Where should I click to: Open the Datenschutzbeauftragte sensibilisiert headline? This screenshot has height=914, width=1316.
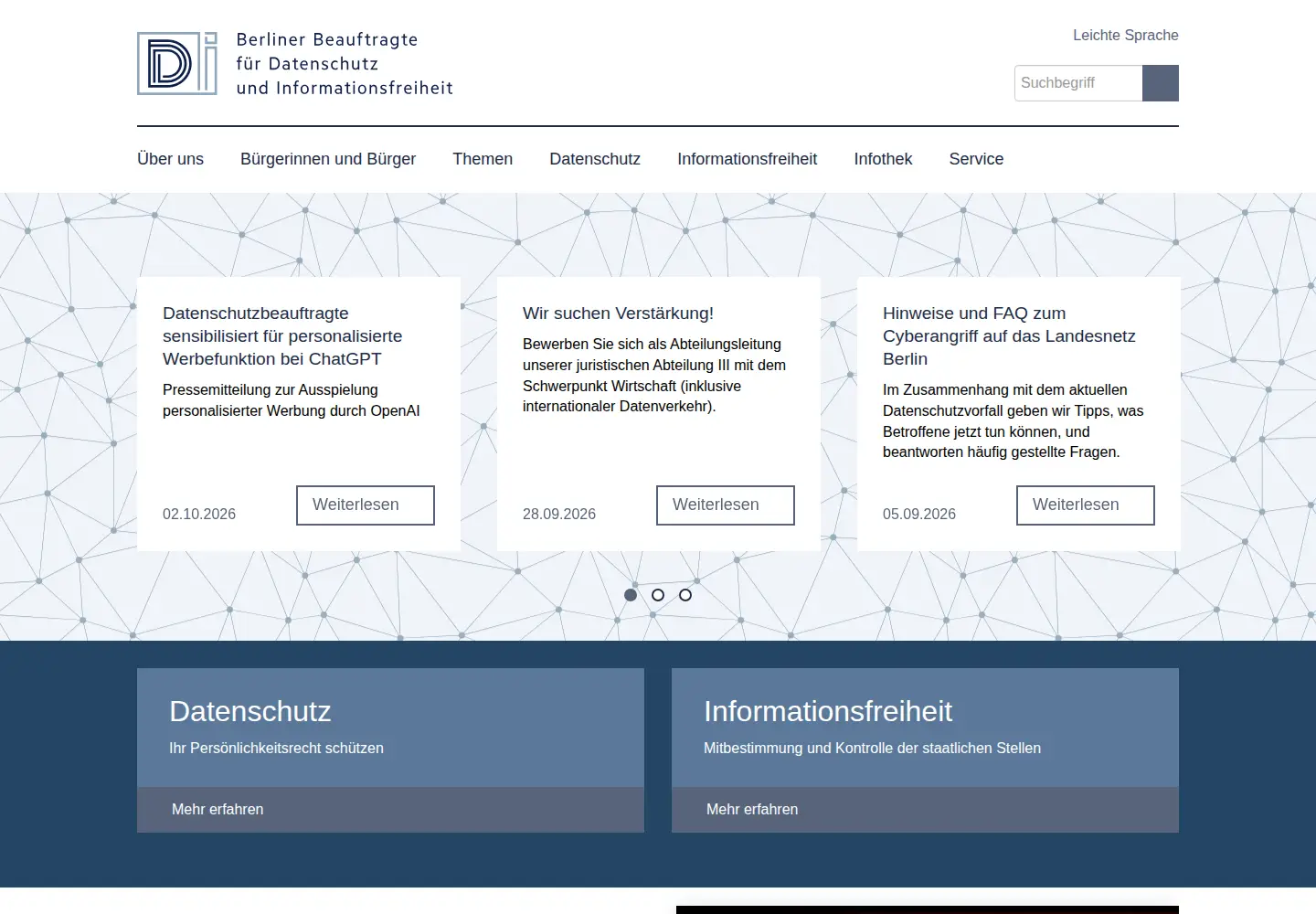pos(282,336)
